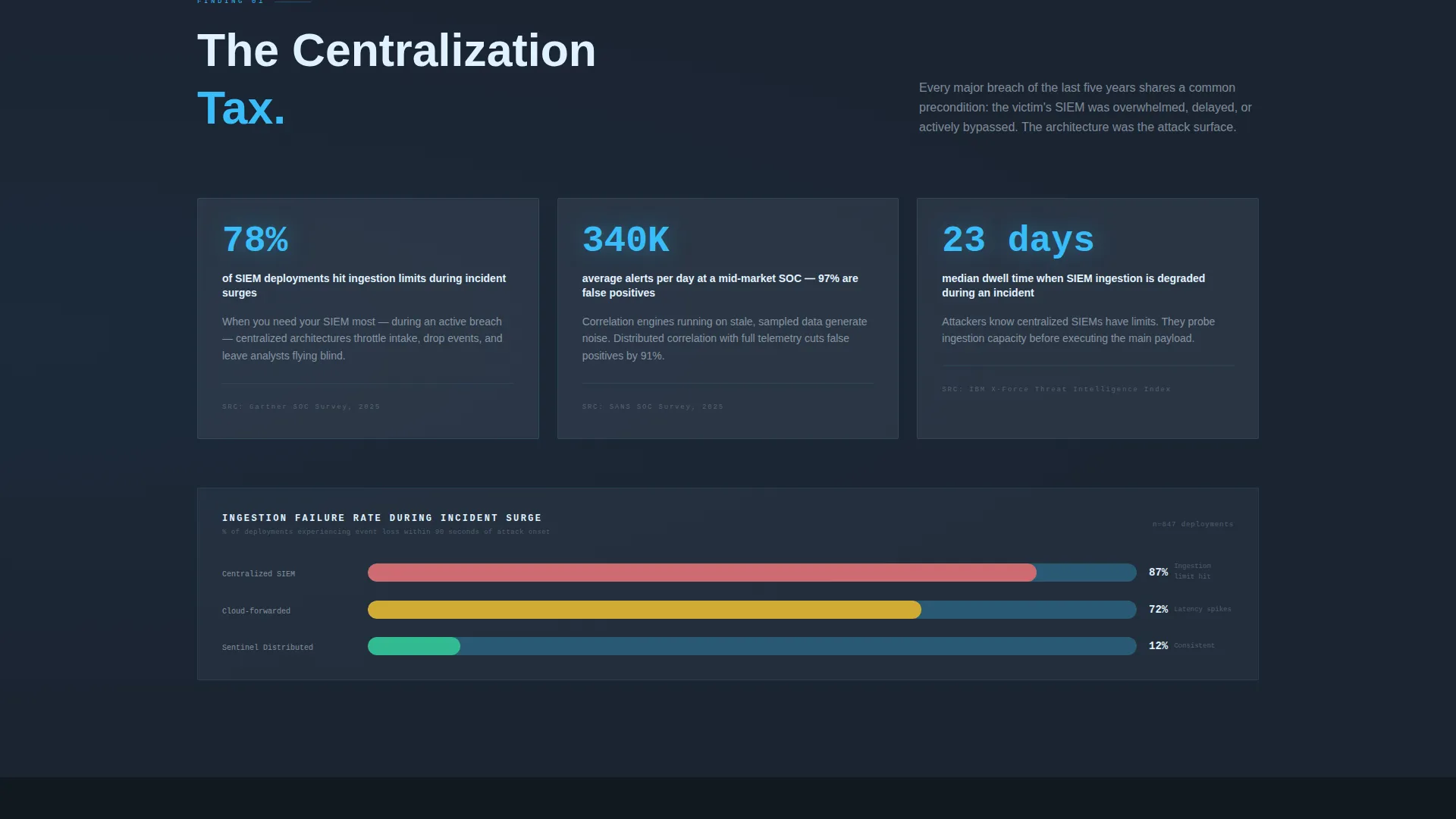Click 'average alerts per day at a mid-market SOC' label
This screenshot has width=1456, height=819.
click(x=720, y=285)
